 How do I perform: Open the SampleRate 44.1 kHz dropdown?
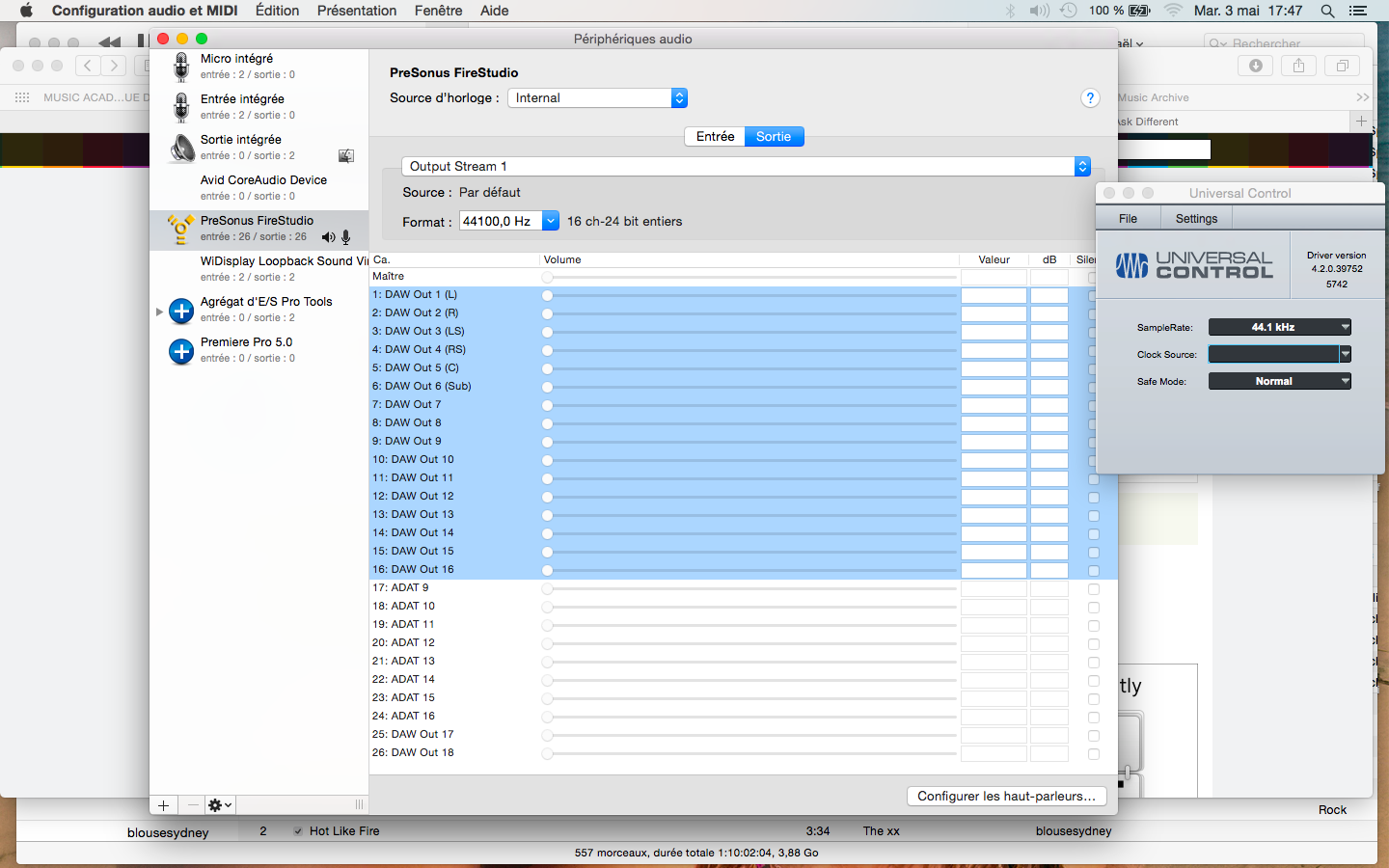(1279, 327)
